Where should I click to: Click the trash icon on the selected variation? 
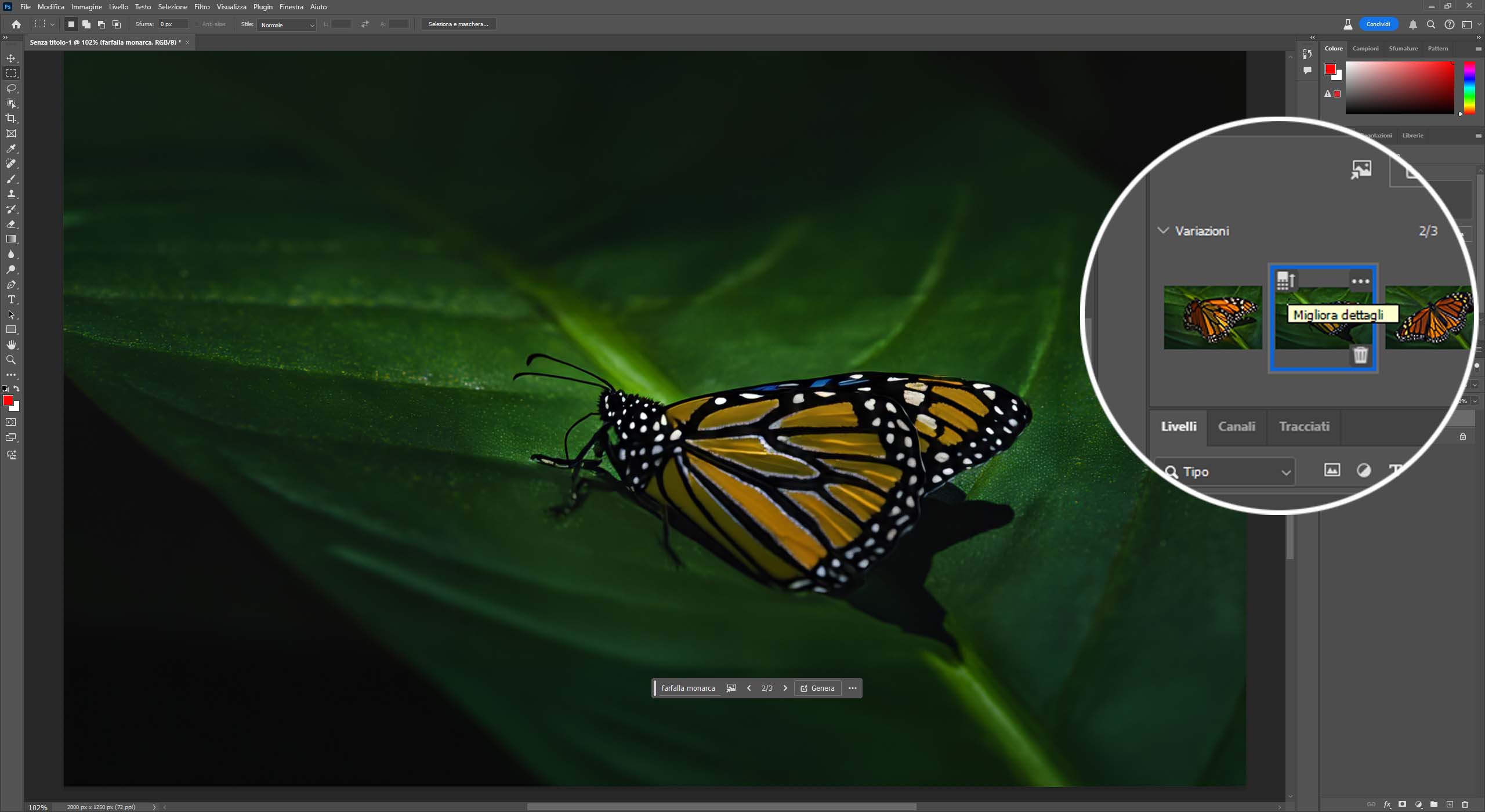[x=1360, y=354]
